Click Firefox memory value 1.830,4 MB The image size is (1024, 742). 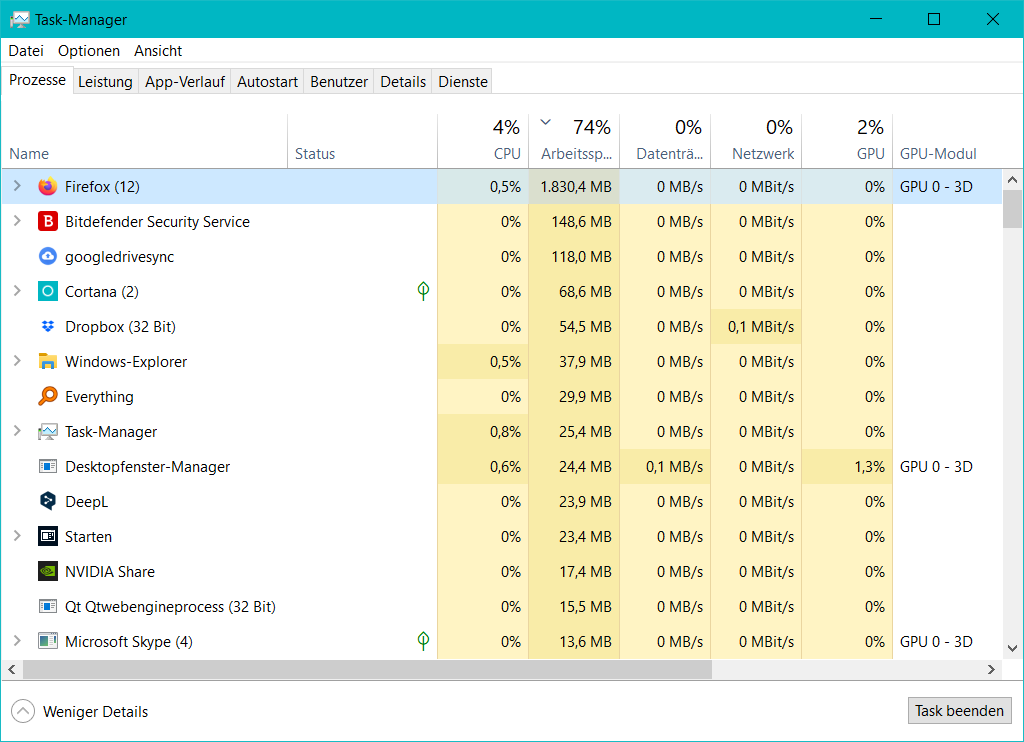pos(576,187)
